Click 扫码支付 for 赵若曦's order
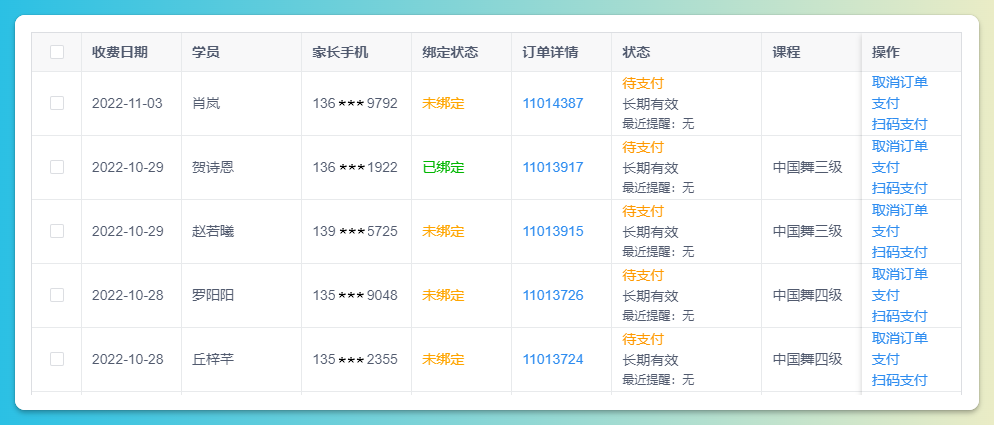 [900, 252]
